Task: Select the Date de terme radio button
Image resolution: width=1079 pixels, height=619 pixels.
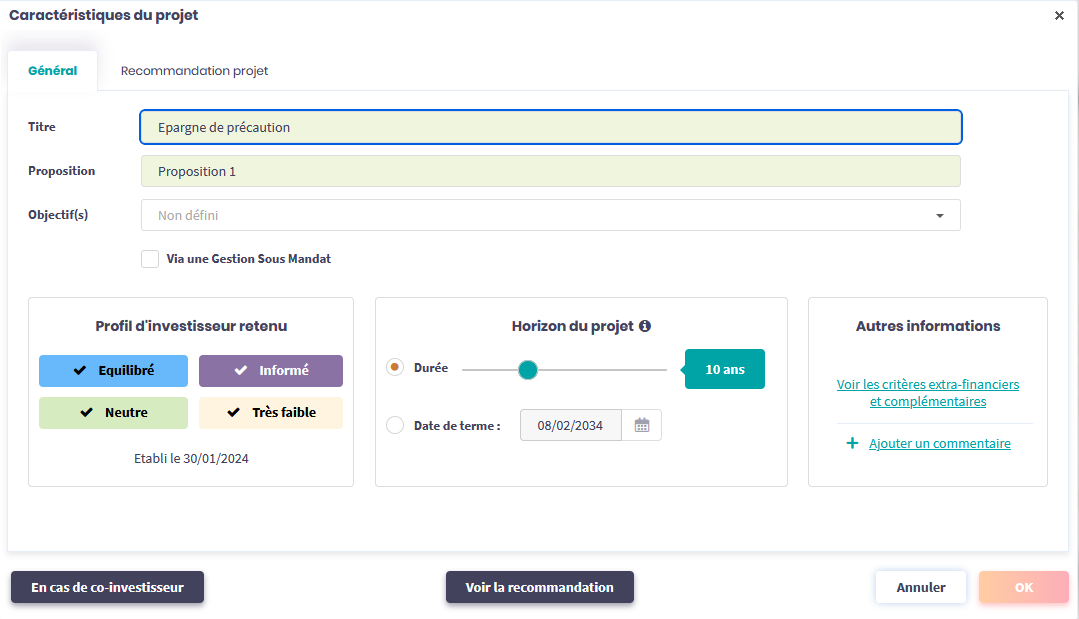Action: pos(395,426)
